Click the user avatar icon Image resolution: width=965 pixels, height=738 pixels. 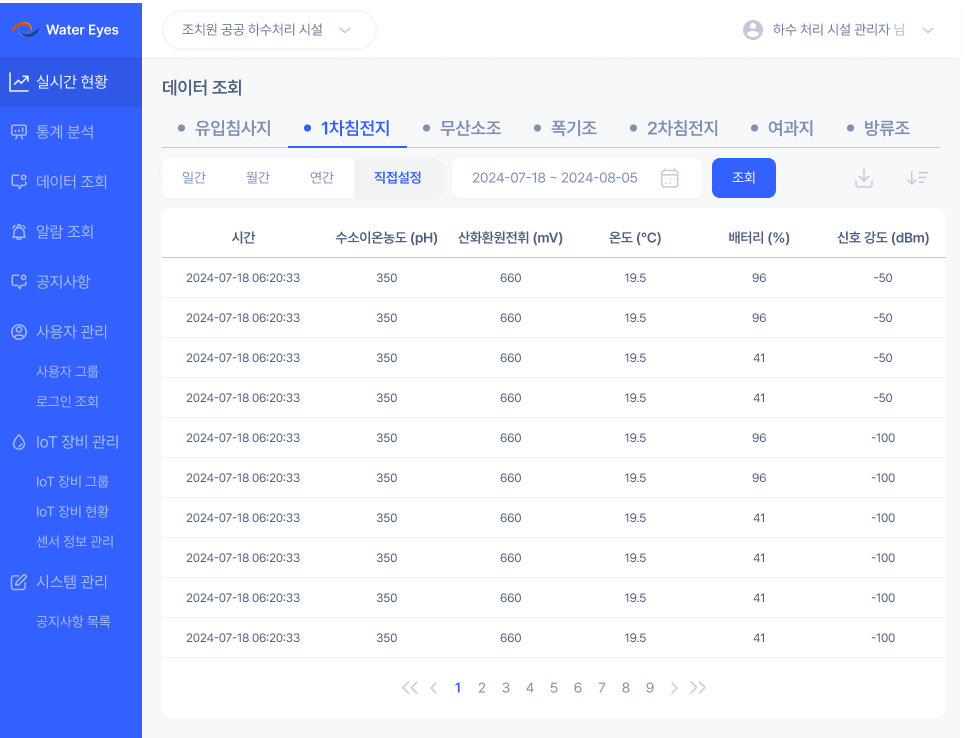pyautogui.click(x=753, y=30)
